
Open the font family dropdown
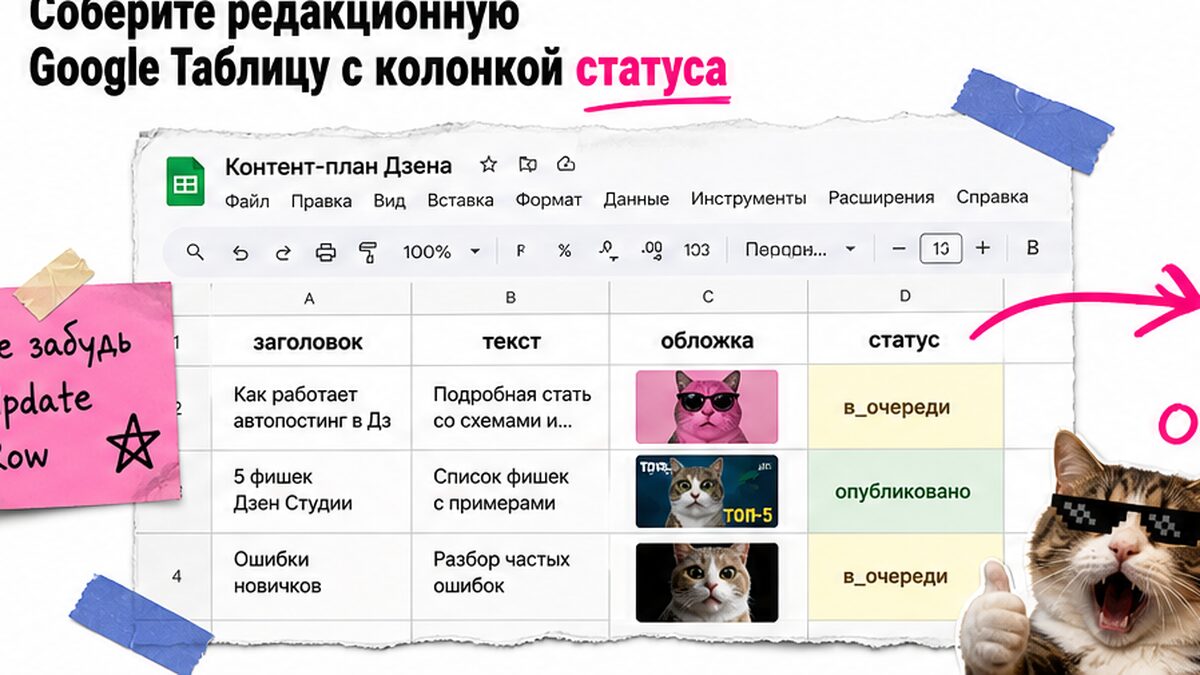point(800,249)
